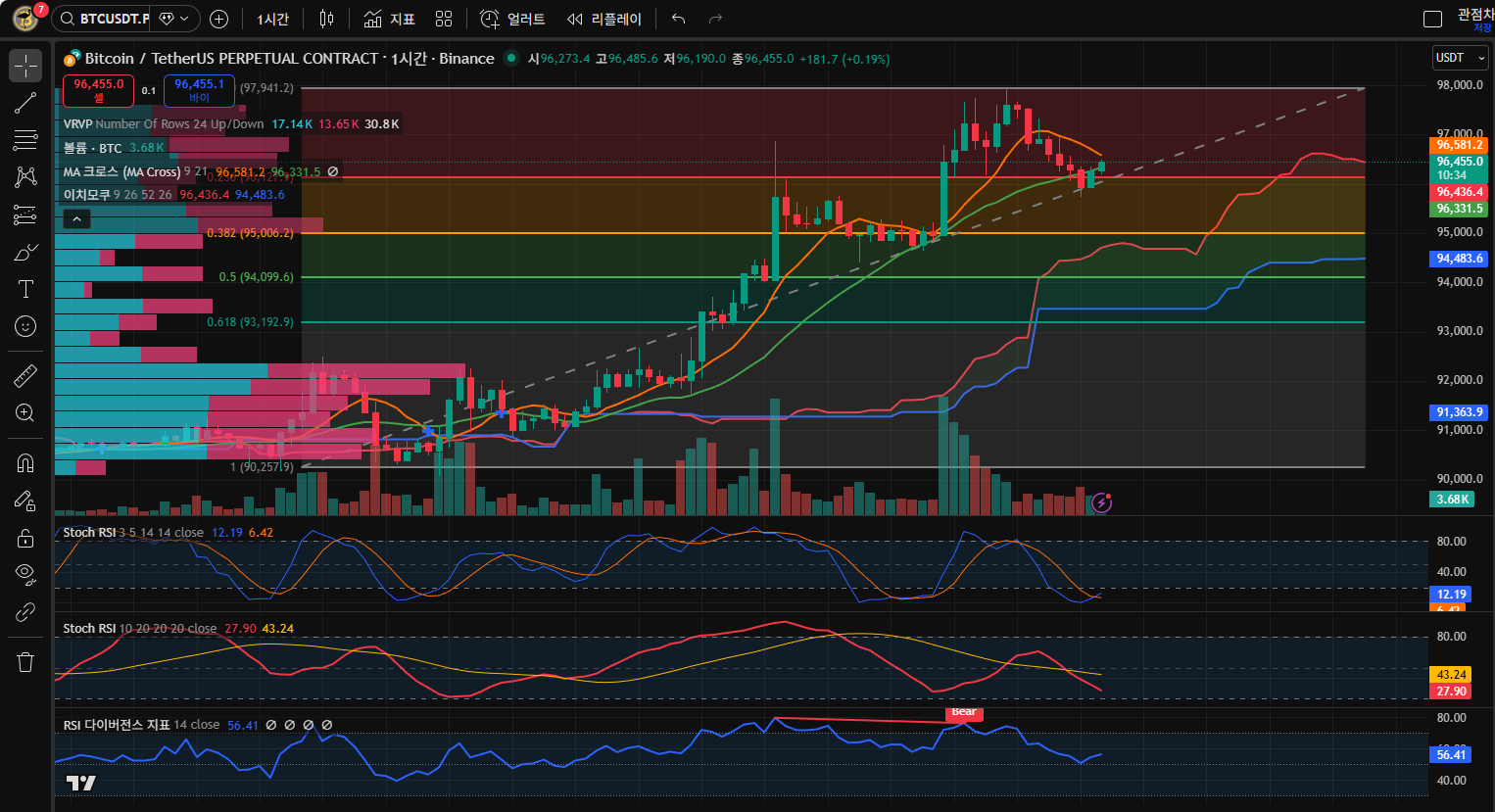Image resolution: width=1495 pixels, height=812 pixels.
Task: Collapse the indicator legend with chevron
Action: coord(76,219)
